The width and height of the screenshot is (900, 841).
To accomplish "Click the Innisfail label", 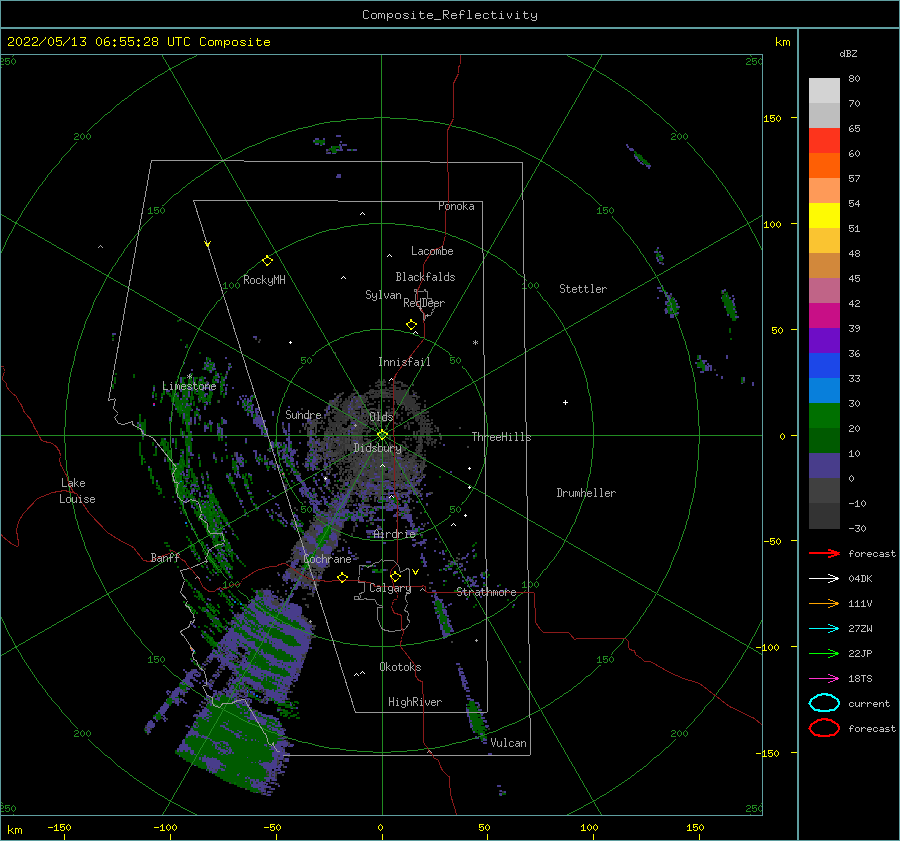I will [404, 362].
